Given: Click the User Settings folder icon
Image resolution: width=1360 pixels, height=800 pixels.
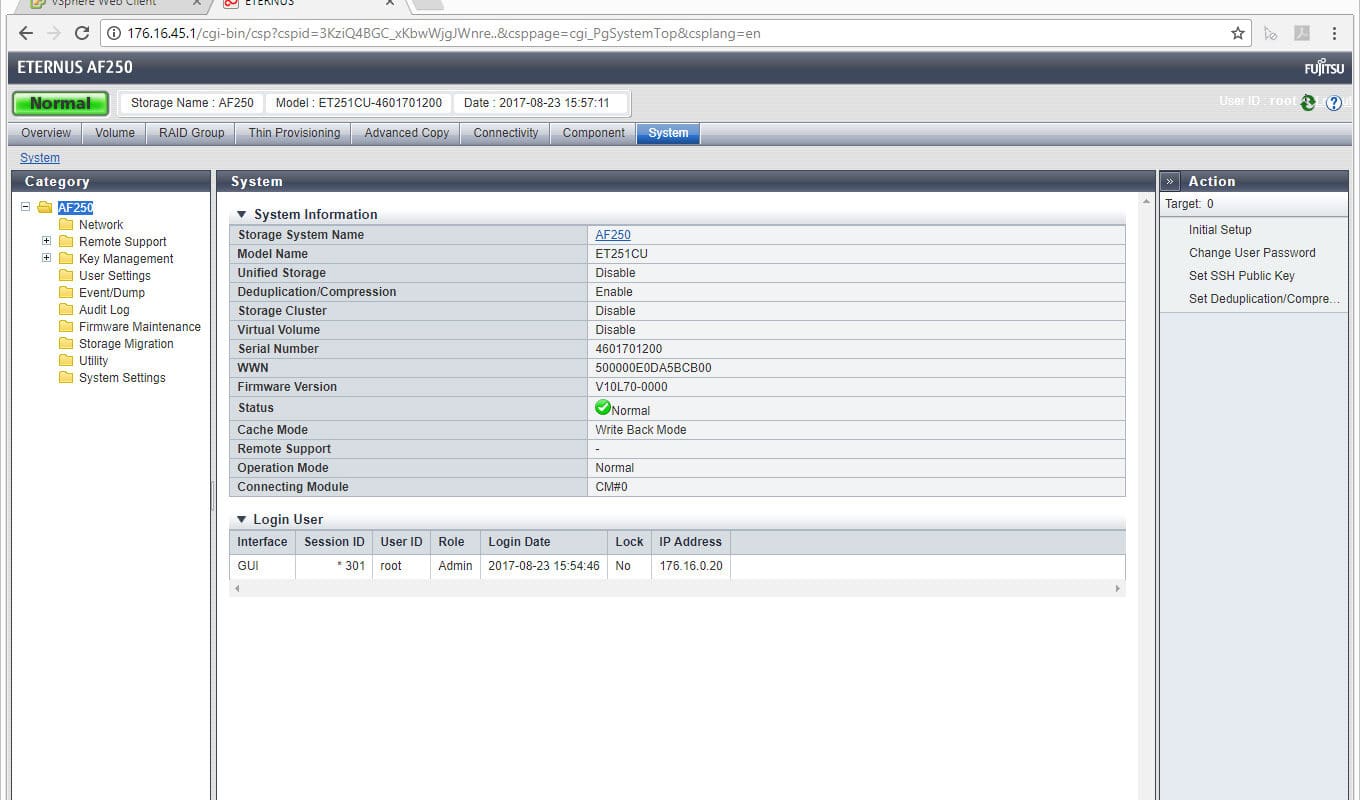Looking at the screenshot, I should [x=66, y=276].
